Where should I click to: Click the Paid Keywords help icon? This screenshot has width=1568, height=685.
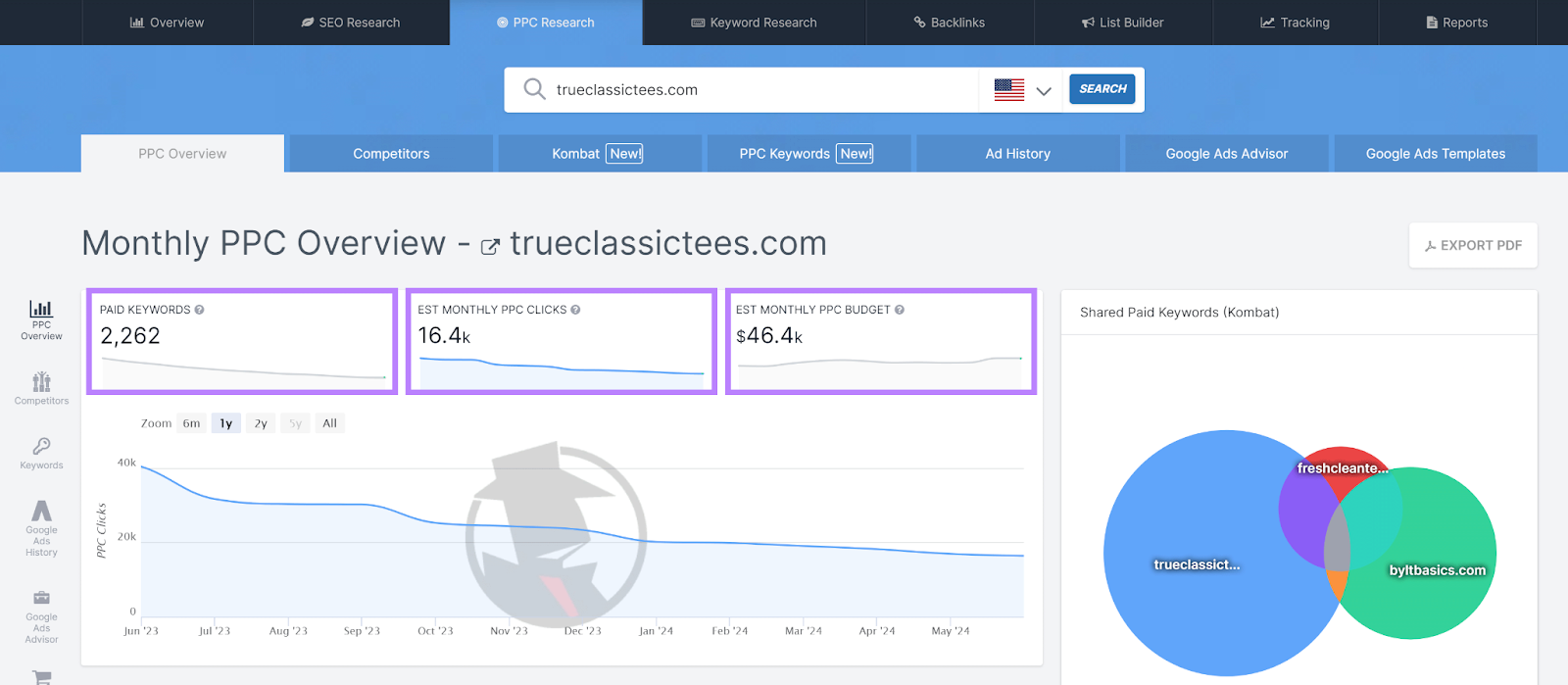(x=199, y=310)
